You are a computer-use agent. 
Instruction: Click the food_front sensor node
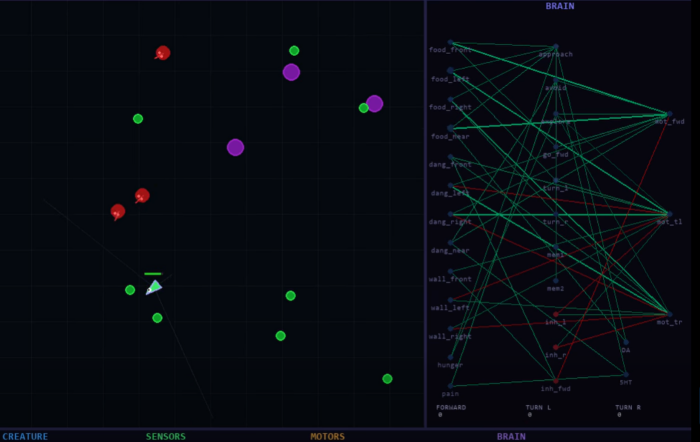point(450,43)
